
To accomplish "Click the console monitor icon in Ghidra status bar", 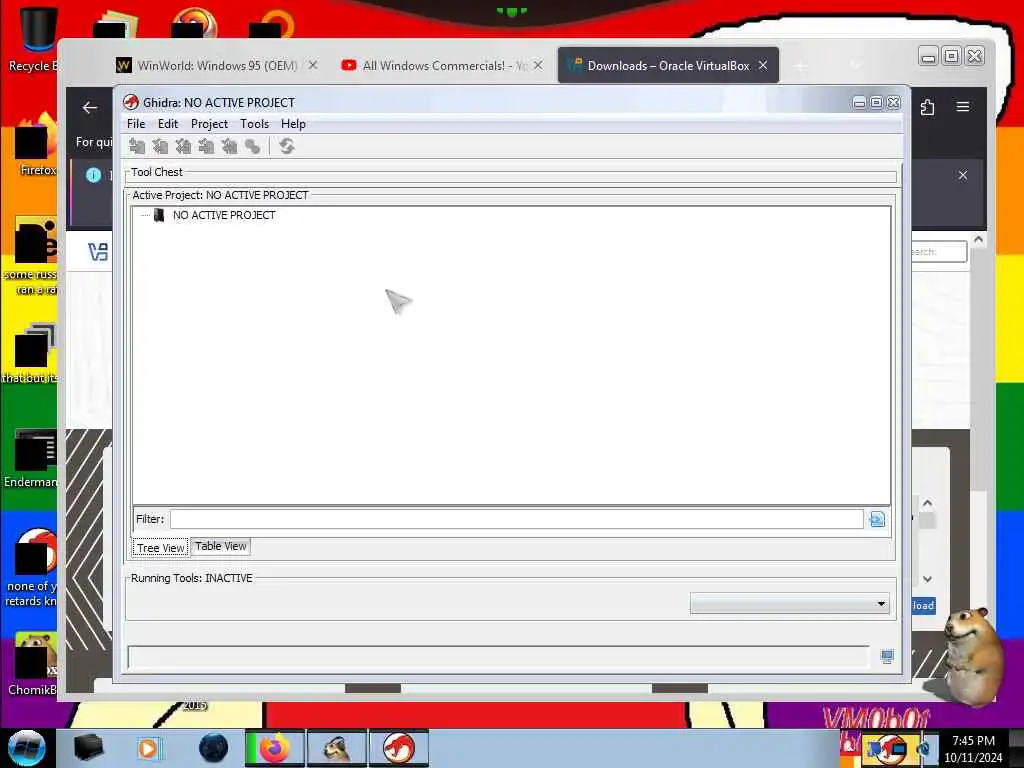I will coord(887,657).
